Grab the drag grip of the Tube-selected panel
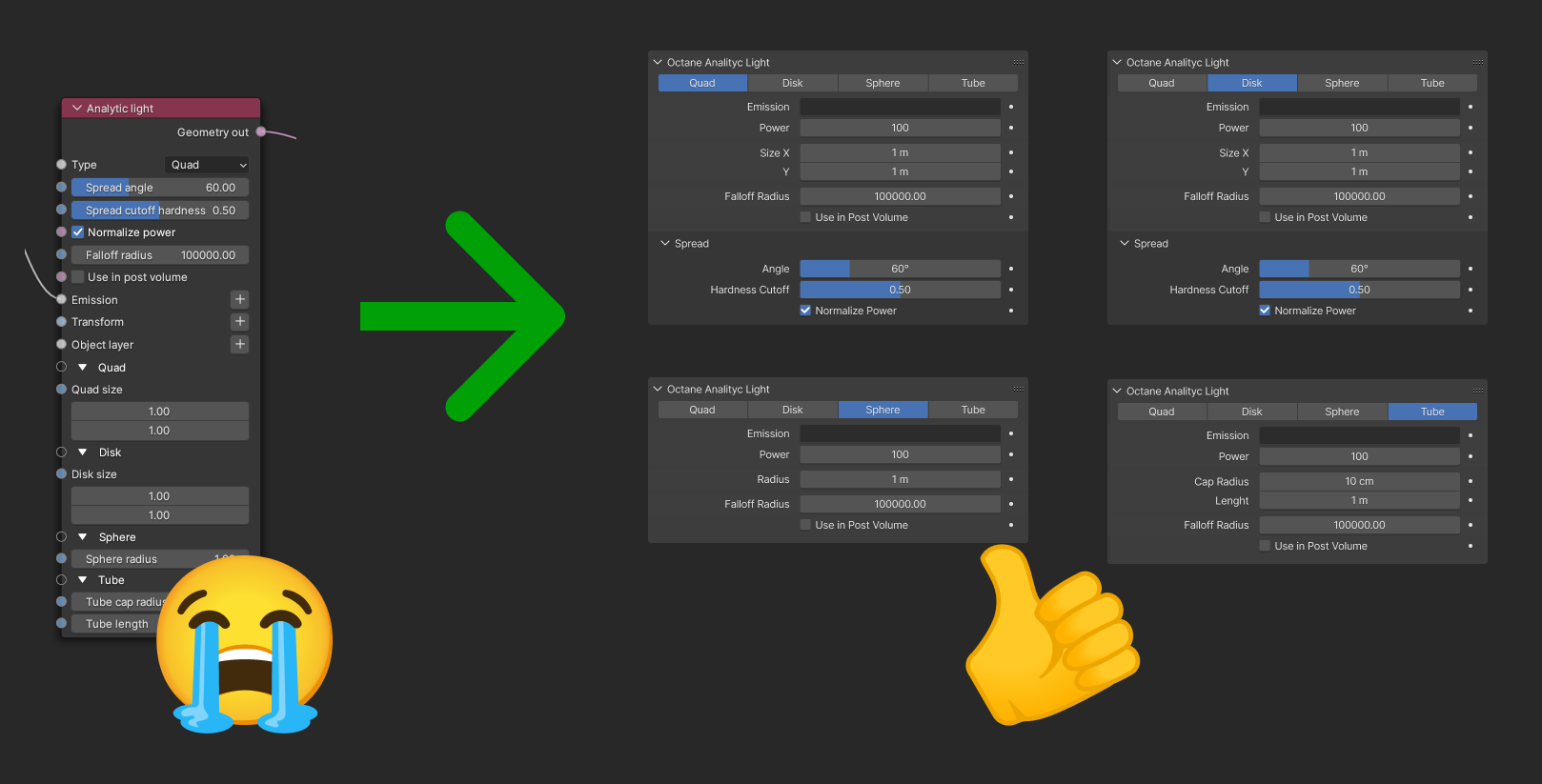The width and height of the screenshot is (1542, 784). [1478, 391]
